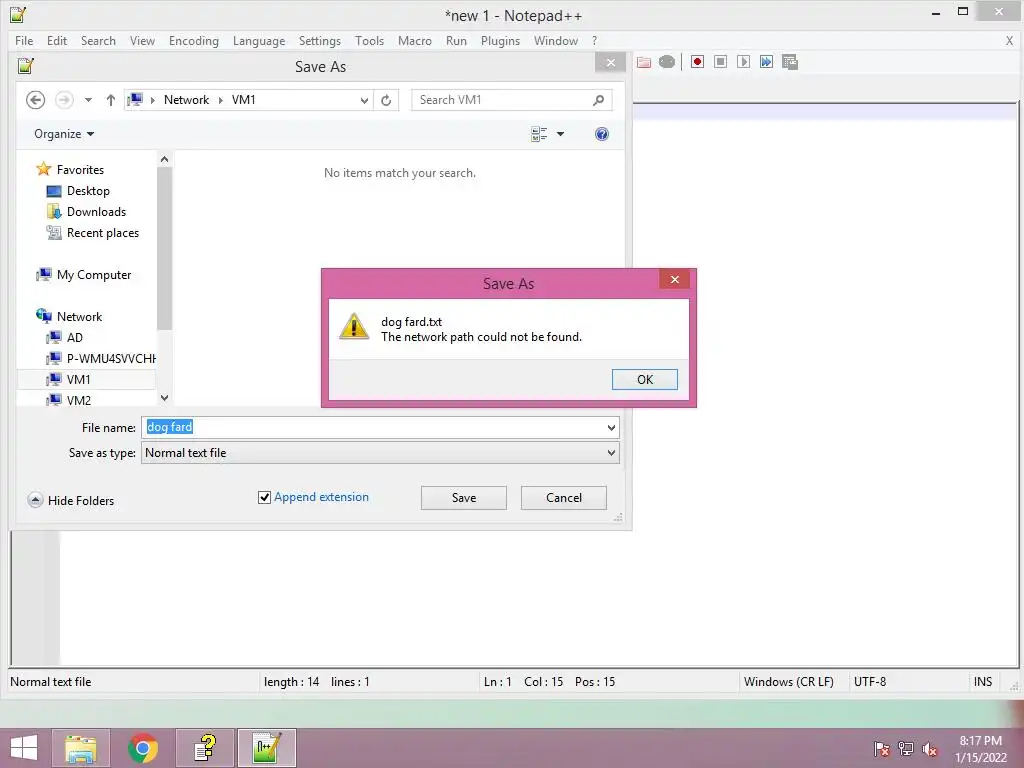Open the Search menu
This screenshot has height=768, width=1024.
tap(98, 40)
